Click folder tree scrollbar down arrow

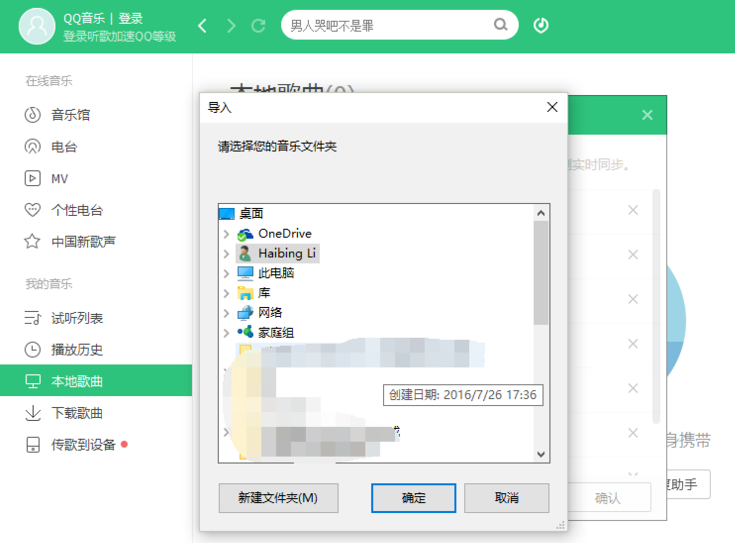[541, 454]
